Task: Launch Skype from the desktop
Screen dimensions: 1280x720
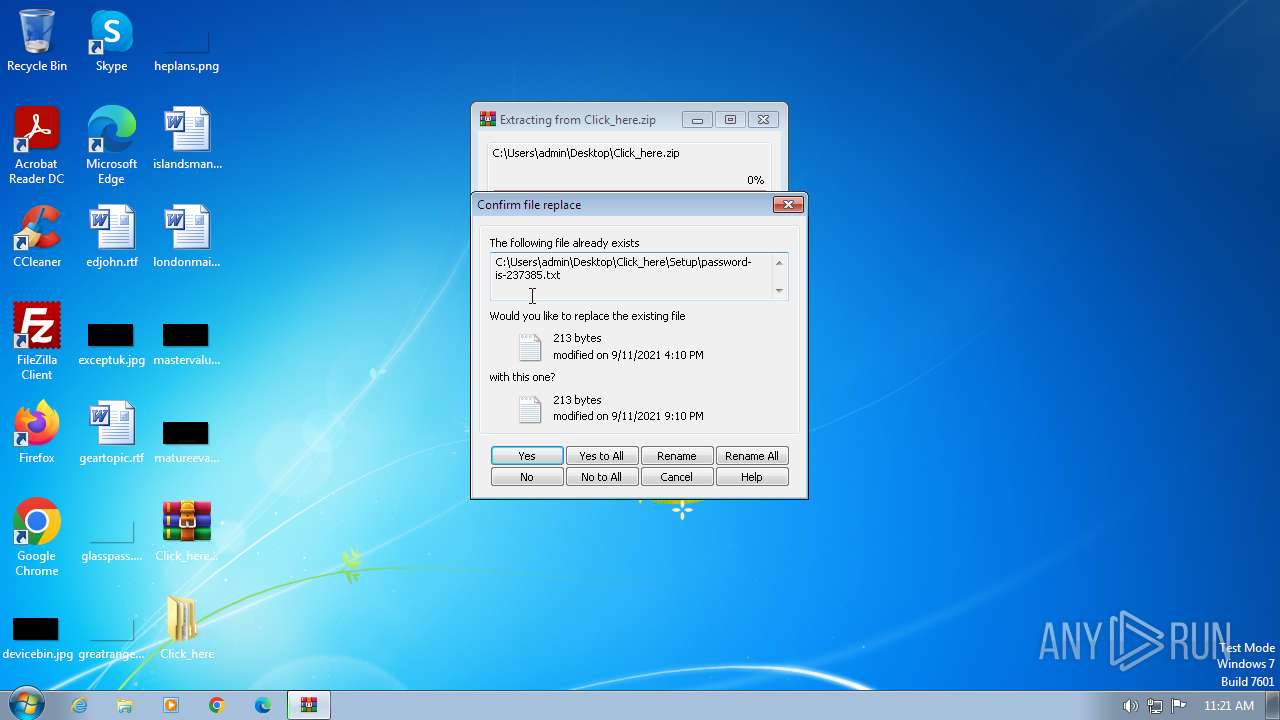Action: point(111,40)
